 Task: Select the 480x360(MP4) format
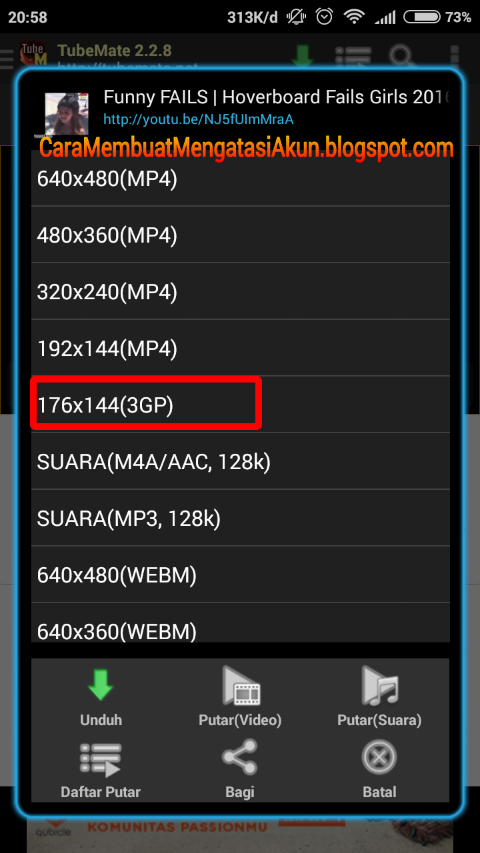[240, 235]
